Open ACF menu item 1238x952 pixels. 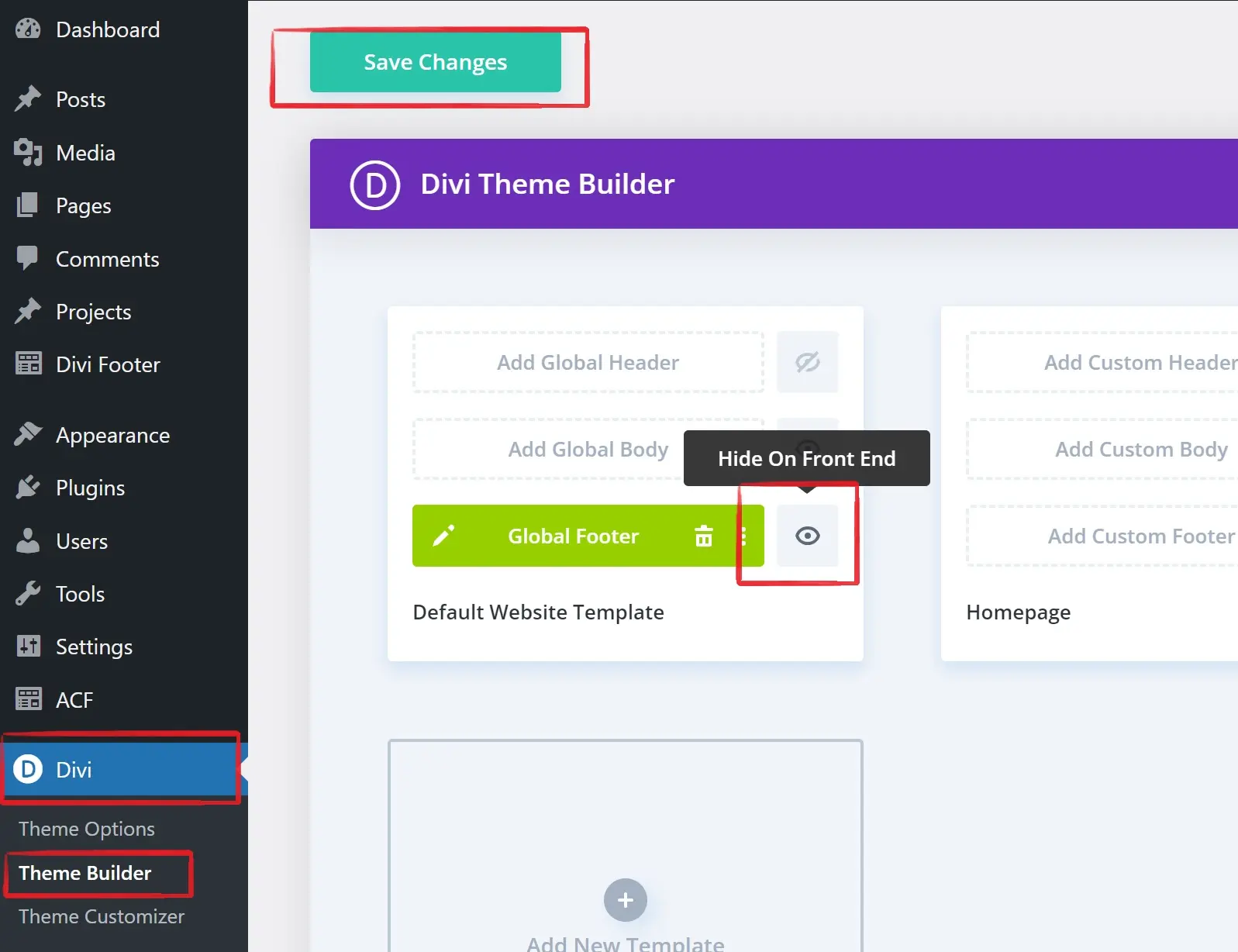124,700
